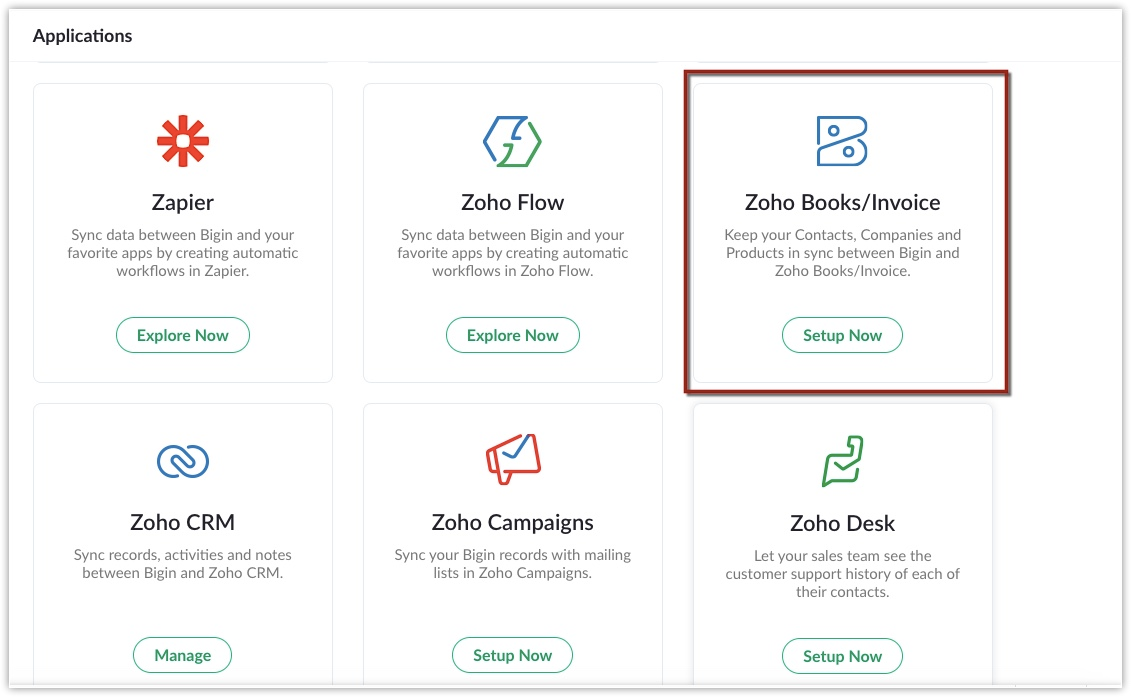Click the Zoho Books/Invoice logo icon
The image size is (1131, 697).
coord(842,141)
